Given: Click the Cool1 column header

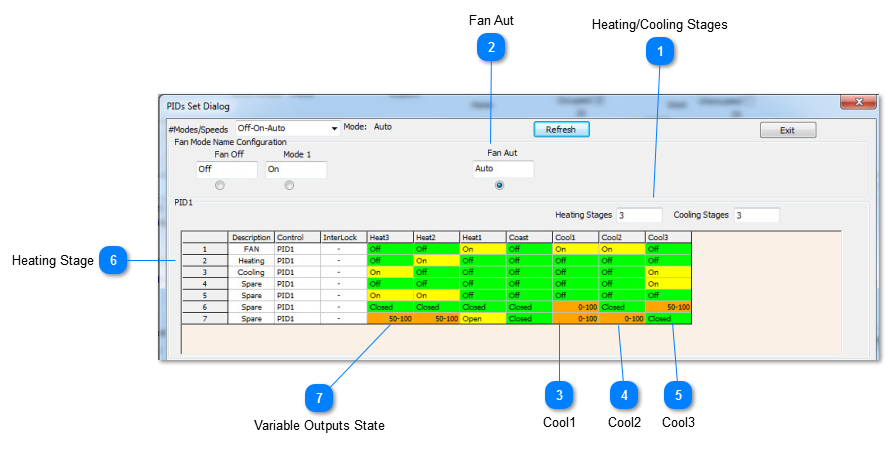Looking at the screenshot, I should point(576,237).
